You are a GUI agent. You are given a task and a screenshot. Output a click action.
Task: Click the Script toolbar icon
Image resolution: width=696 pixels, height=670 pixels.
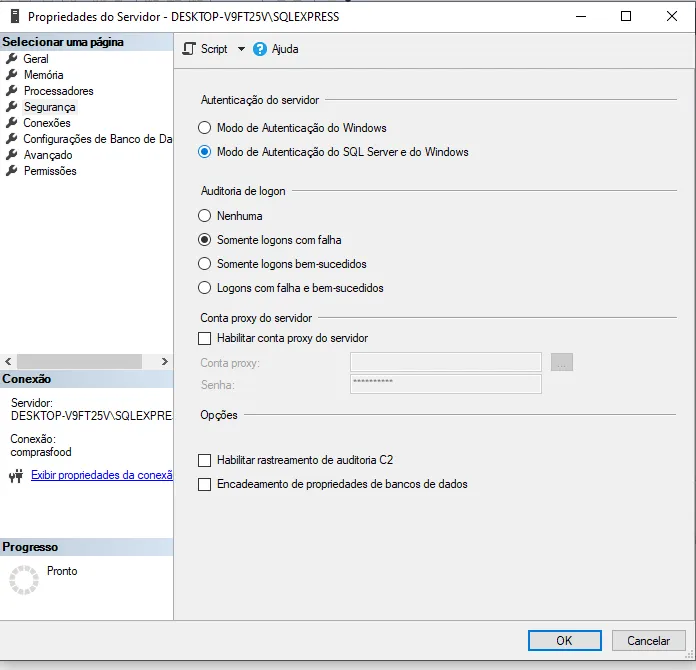189,49
